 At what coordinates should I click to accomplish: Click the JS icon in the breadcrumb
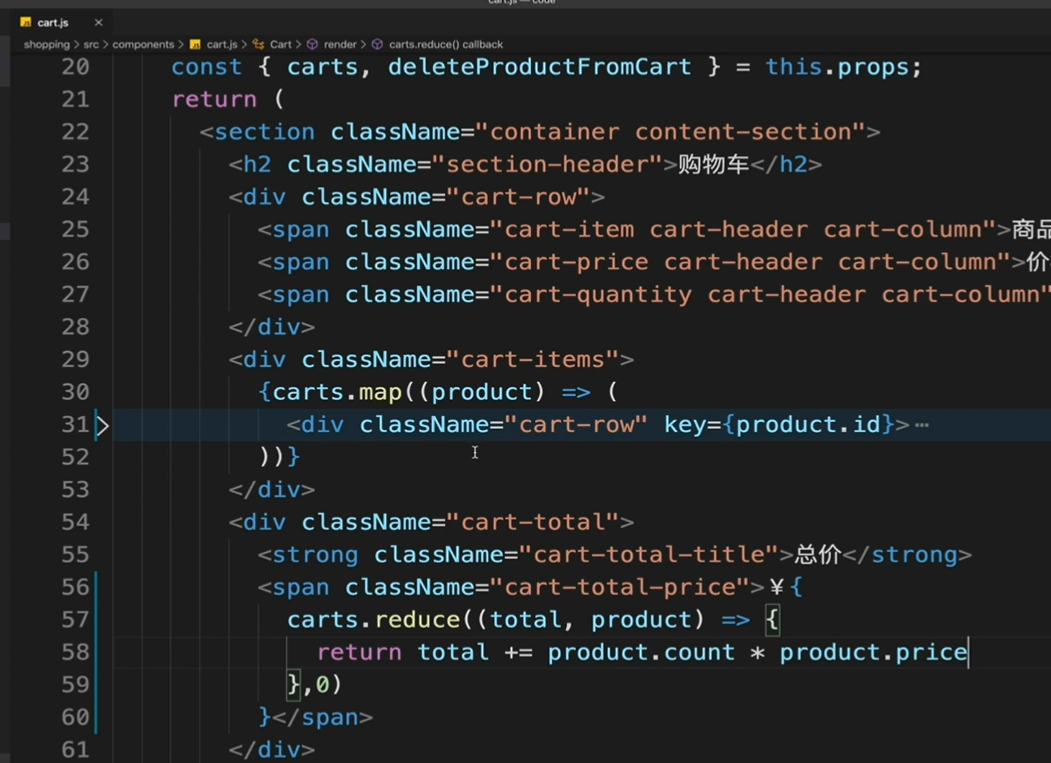[195, 44]
